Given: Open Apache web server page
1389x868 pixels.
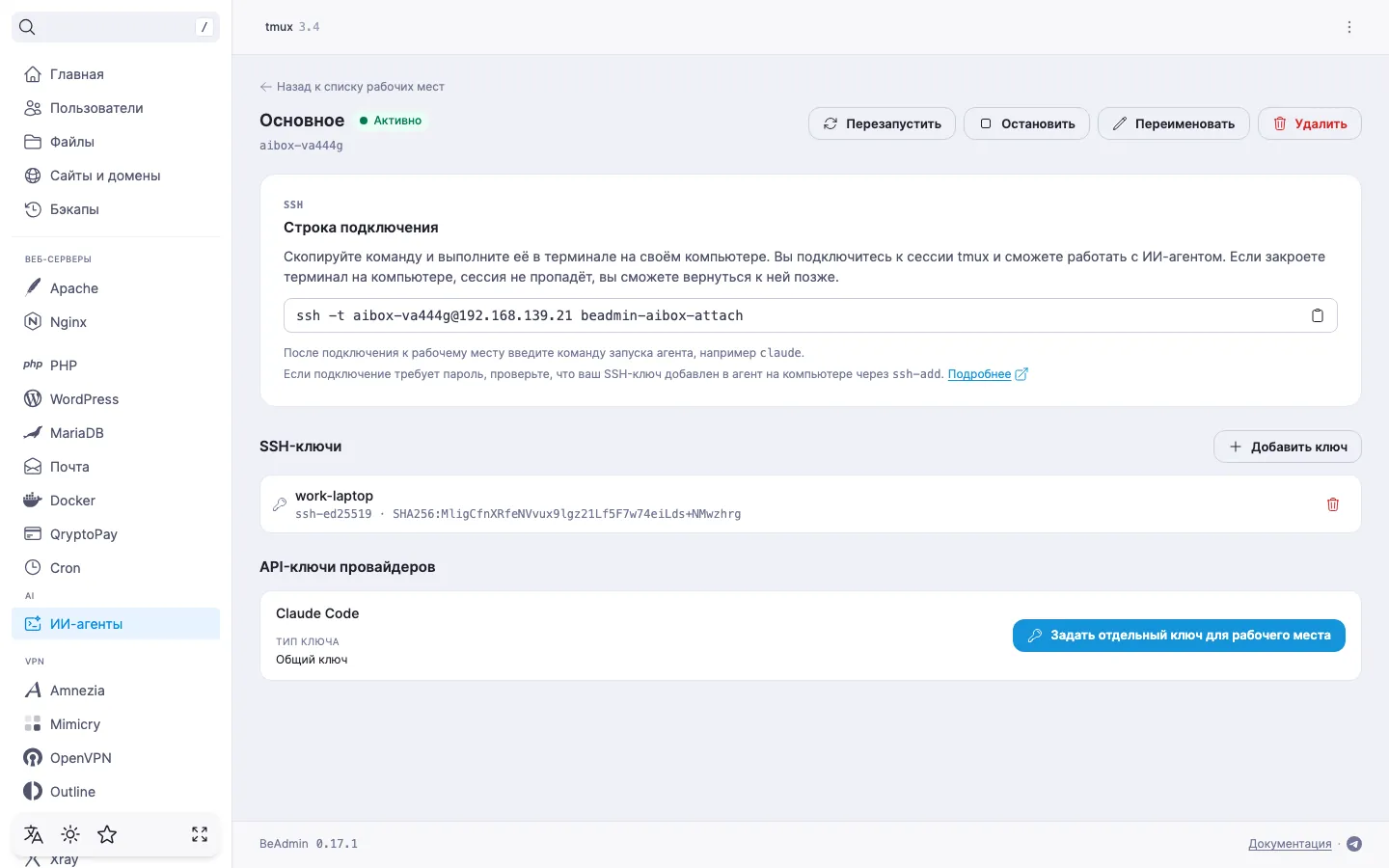Looking at the screenshot, I should point(116,288).
